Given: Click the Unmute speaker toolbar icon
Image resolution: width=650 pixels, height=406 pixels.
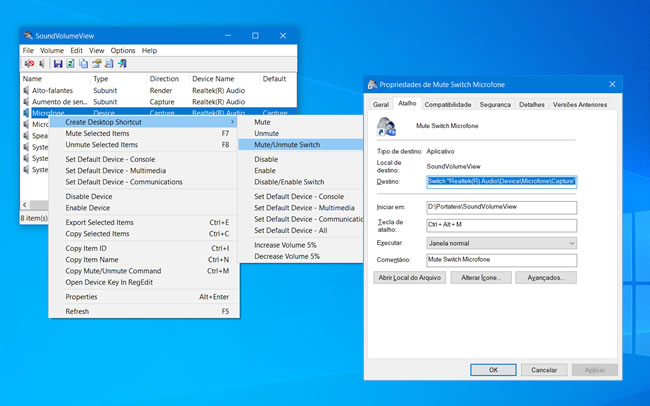Looking at the screenshot, I should (x=42, y=64).
